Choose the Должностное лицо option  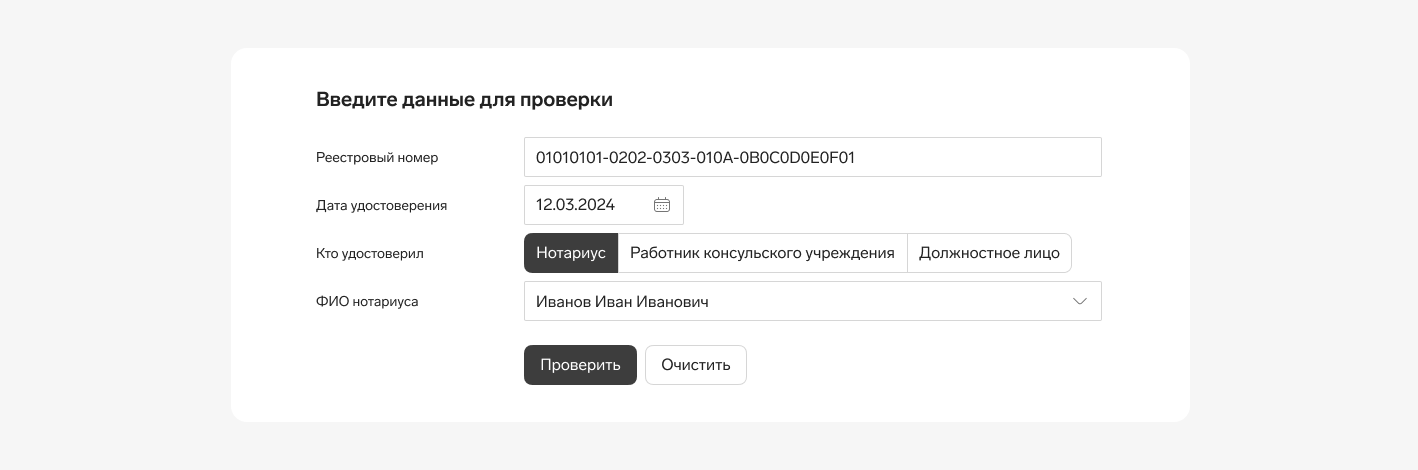[x=989, y=253]
